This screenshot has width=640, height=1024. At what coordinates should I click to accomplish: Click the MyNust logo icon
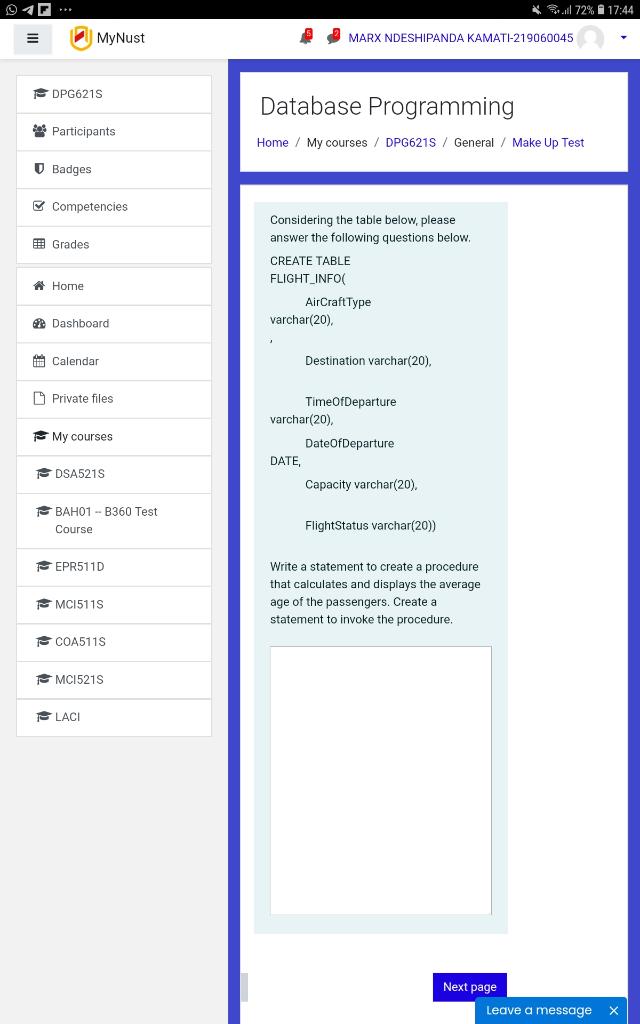(x=80, y=37)
